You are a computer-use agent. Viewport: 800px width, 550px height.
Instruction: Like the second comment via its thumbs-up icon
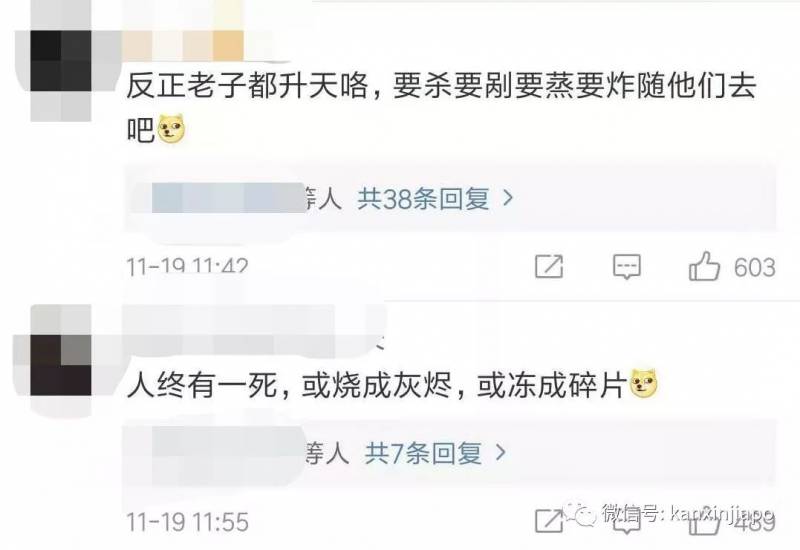pyautogui.click(x=704, y=522)
